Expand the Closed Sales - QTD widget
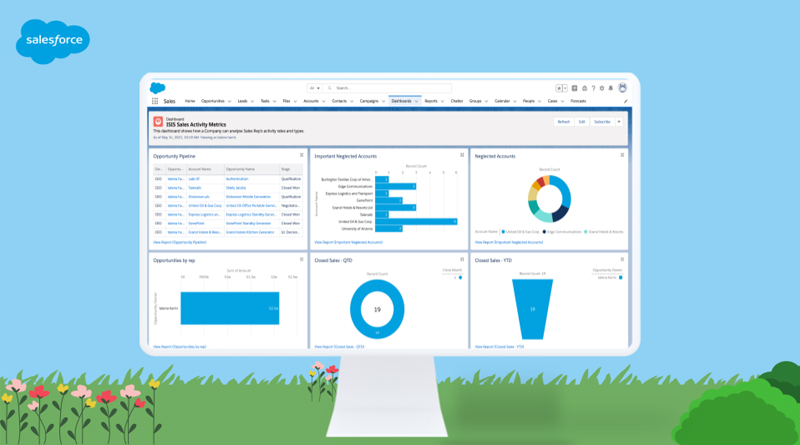800x445 pixels. (x=462, y=259)
